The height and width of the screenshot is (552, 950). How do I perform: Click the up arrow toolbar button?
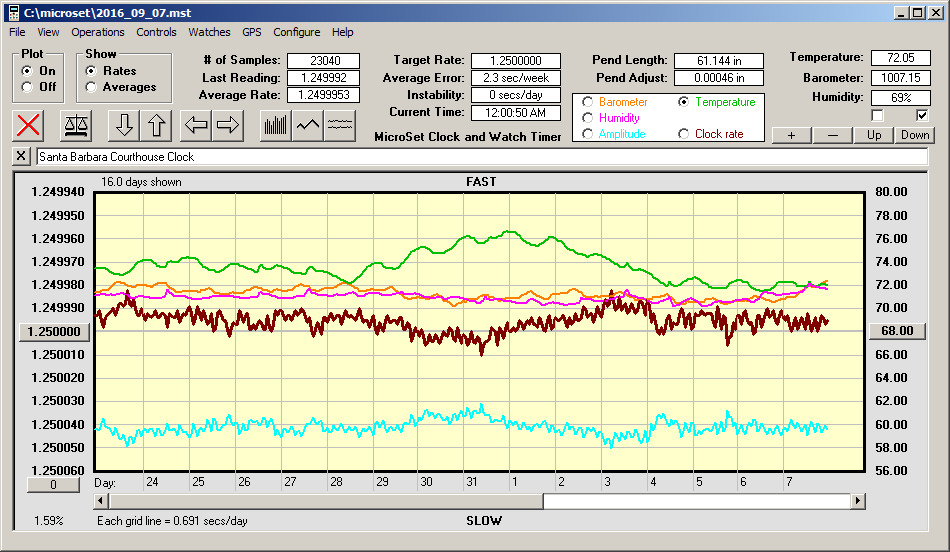coord(156,125)
